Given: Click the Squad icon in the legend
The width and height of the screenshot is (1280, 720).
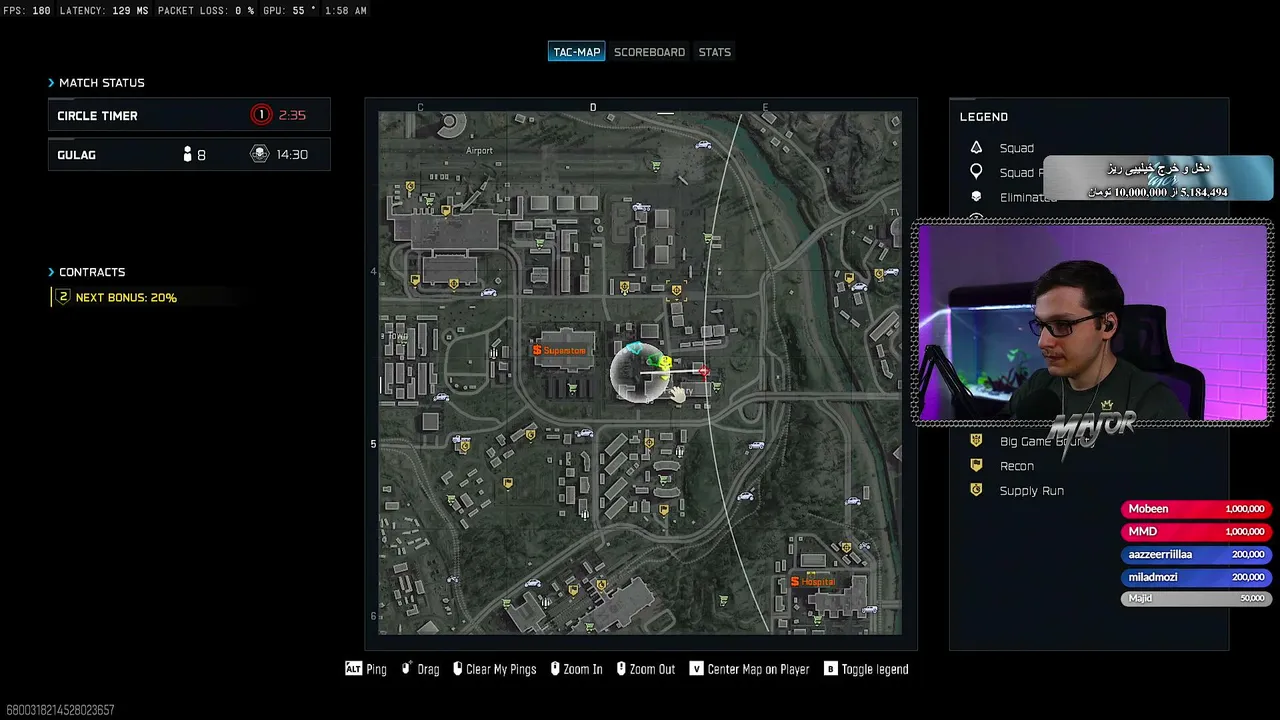Looking at the screenshot, I should [x=976, y=148].
